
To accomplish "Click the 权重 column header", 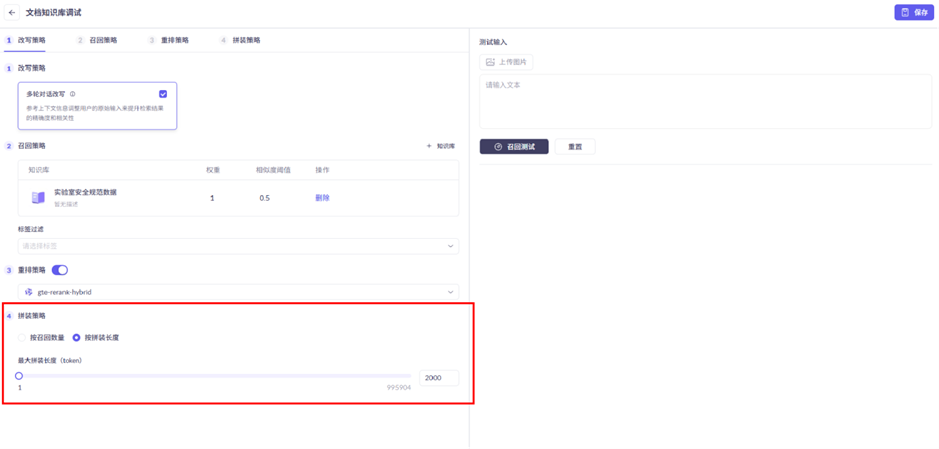I will (213, 170).
